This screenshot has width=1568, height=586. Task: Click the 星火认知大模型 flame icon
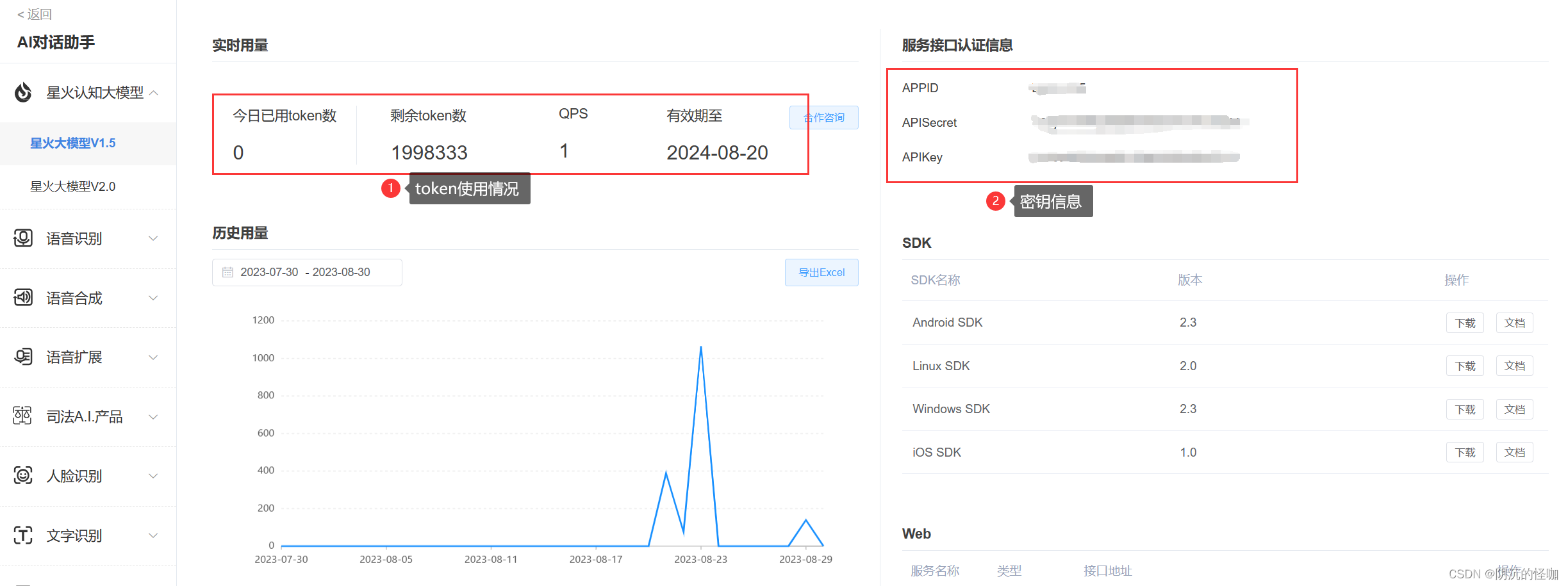(23, 92)
